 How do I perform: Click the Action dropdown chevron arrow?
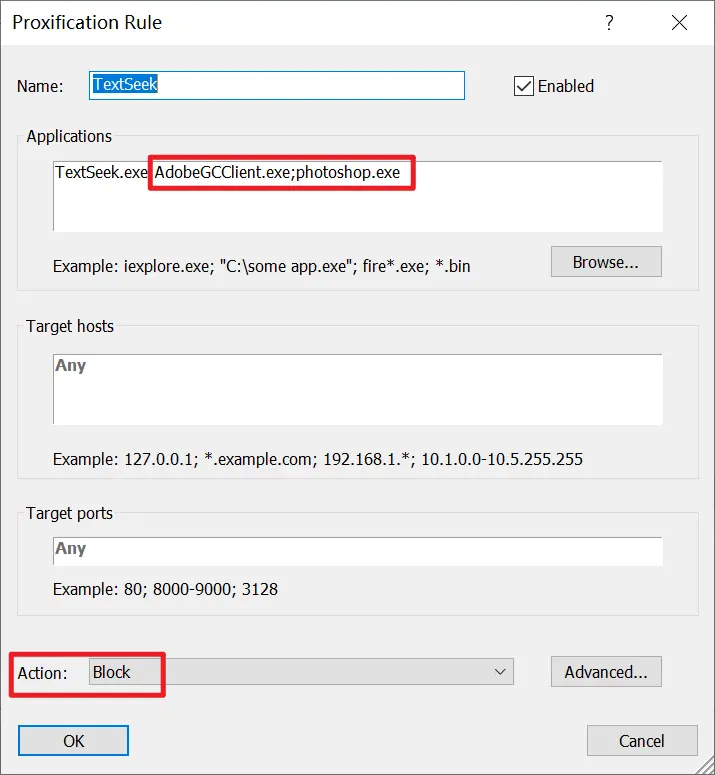(x=500, y=672)
